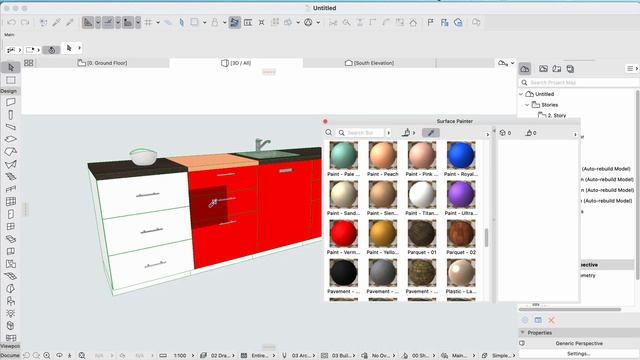Select the Marquee tool in toolbox
Image resolution: width=640 pixels, height=360 pixels.
(x=11, y=80)
